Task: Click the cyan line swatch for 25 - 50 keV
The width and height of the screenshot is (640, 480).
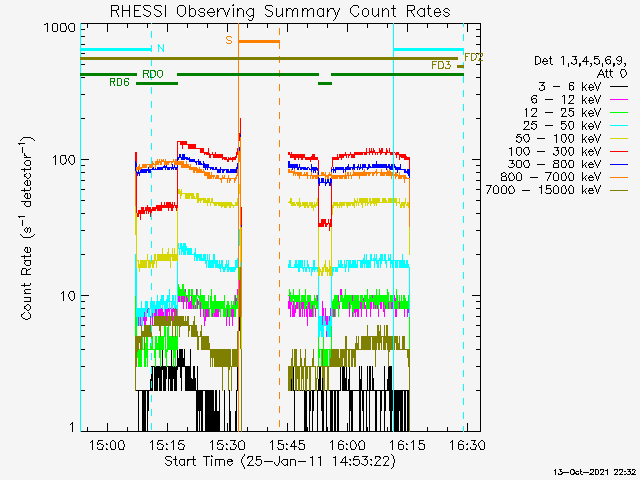Action: [619, 126]
